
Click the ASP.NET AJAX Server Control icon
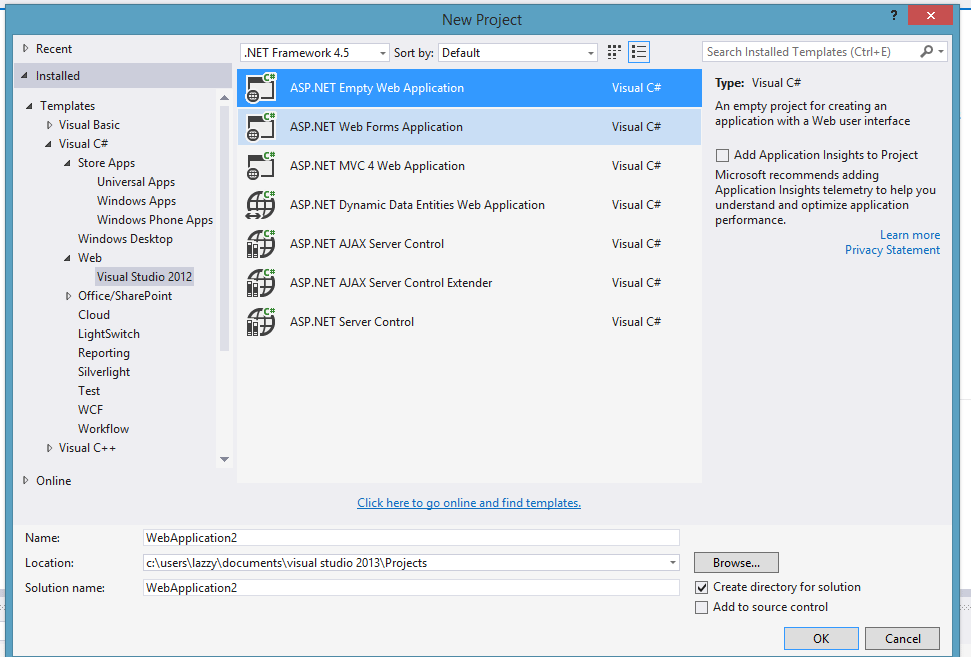click(x=260, y=244)
